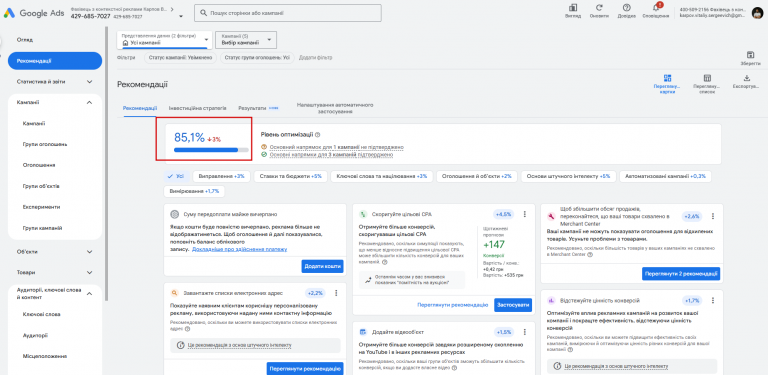Open the three-dot menu on Скоригуйте цільові CPA card
Image resolution: width=768 pixels, height=375 pixels.
pos(525,214)
